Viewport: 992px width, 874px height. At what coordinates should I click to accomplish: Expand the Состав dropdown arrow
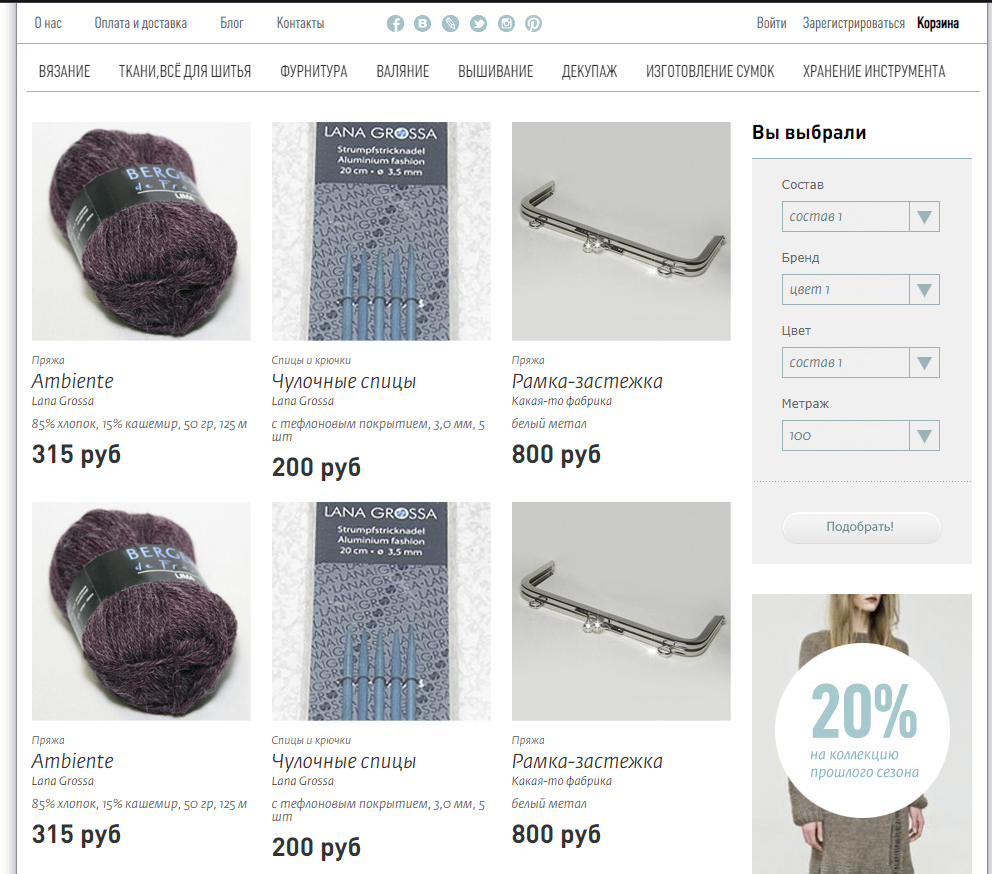924,217
